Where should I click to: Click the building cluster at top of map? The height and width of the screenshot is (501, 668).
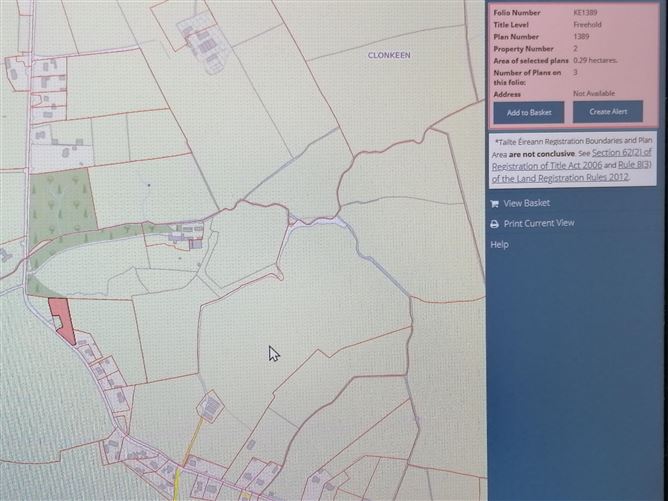(x=202, y=45)
